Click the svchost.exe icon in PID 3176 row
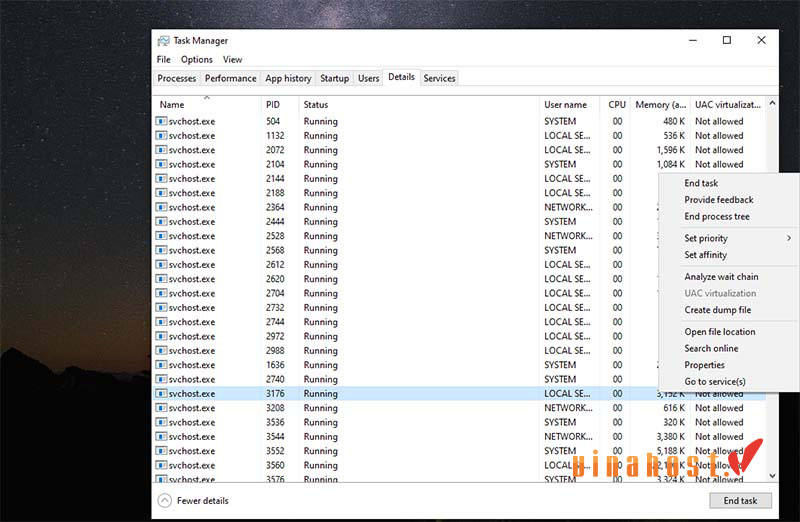Viewport: 800px width, 522px height. 161,393
